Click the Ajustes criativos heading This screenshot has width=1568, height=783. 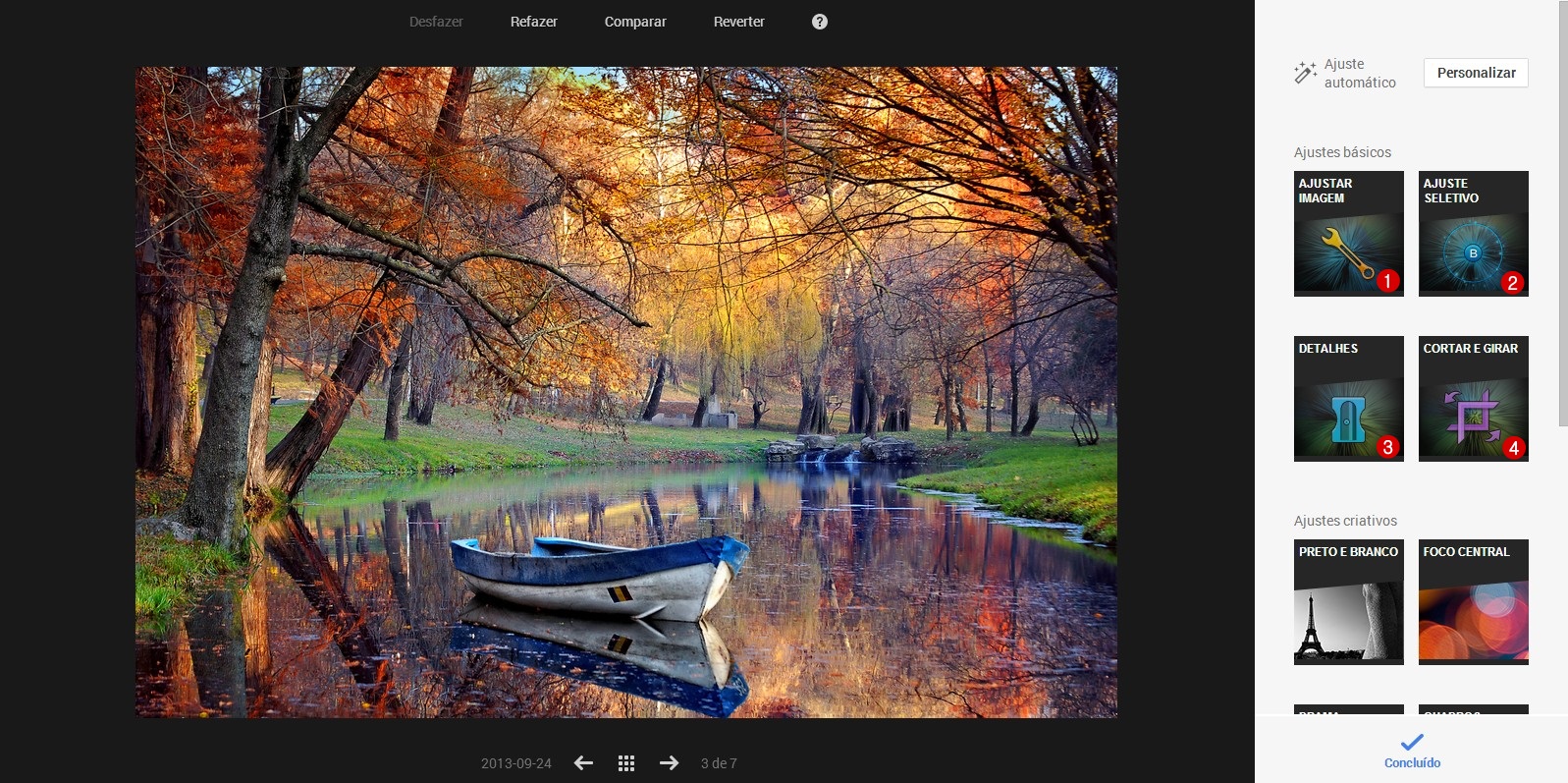1345,521
